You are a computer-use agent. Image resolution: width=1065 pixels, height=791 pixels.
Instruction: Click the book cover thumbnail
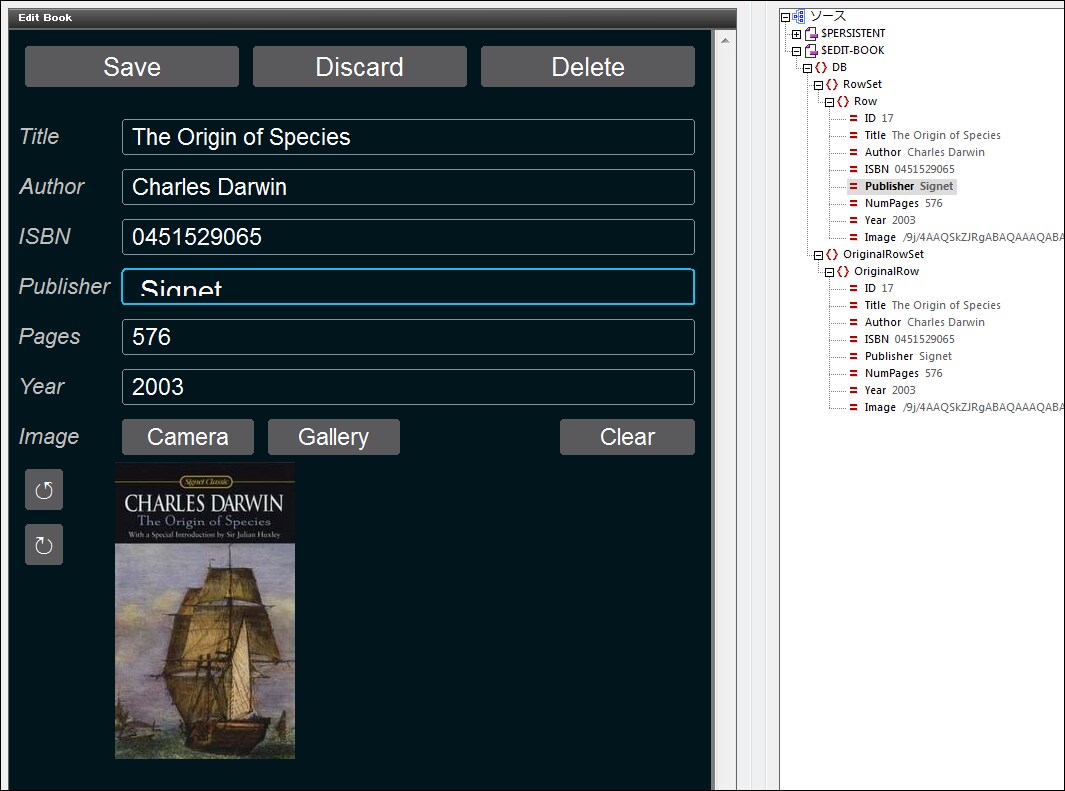coord(205,610)
